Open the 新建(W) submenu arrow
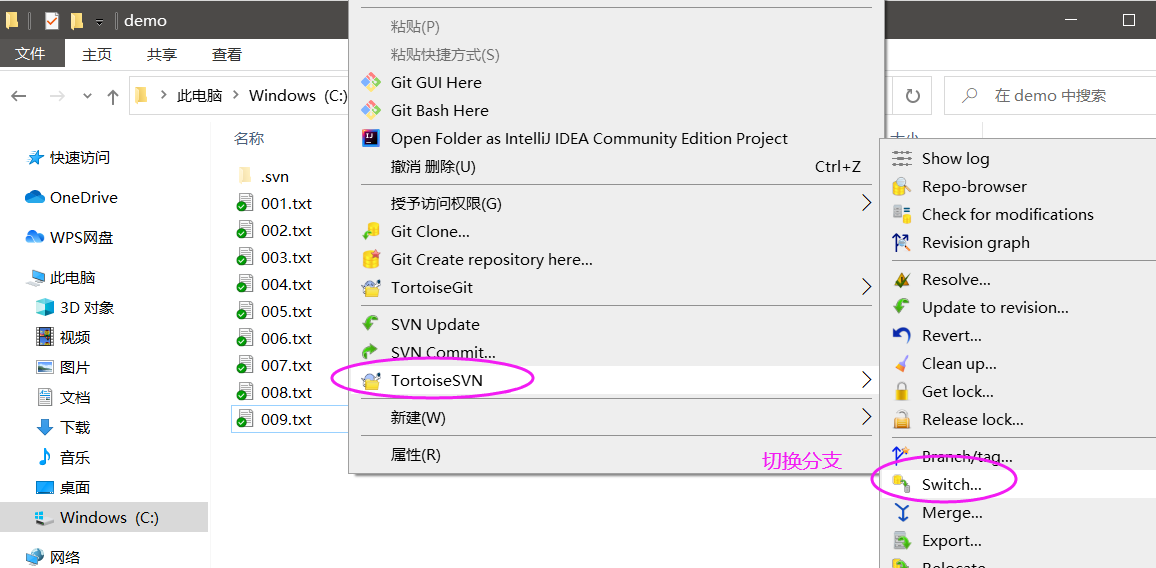The height and width of the screenshot is (568, 1156). [866, 416]
